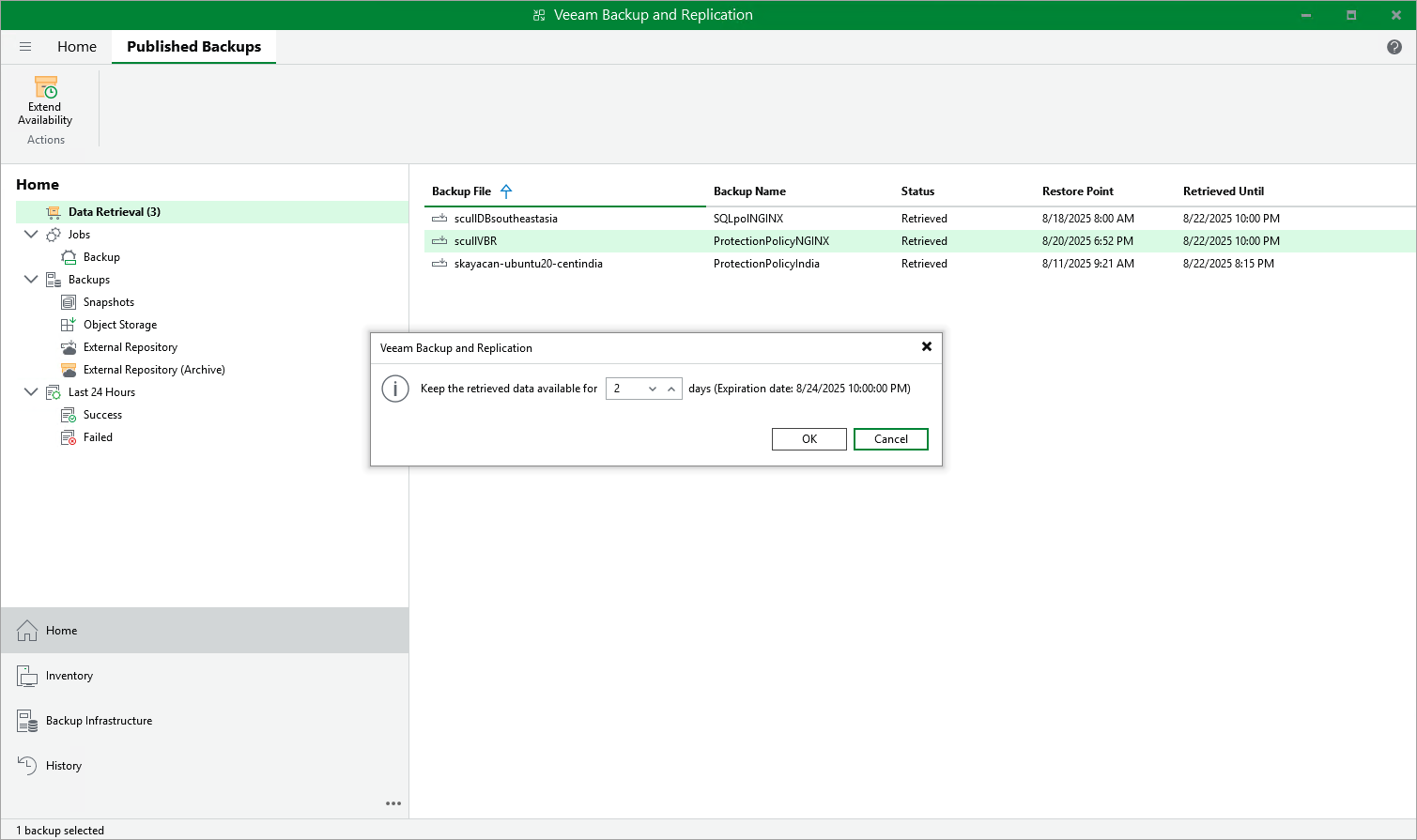1417x840 pixels.
Task: Select the Success tree label
Action: pos(102,415)
